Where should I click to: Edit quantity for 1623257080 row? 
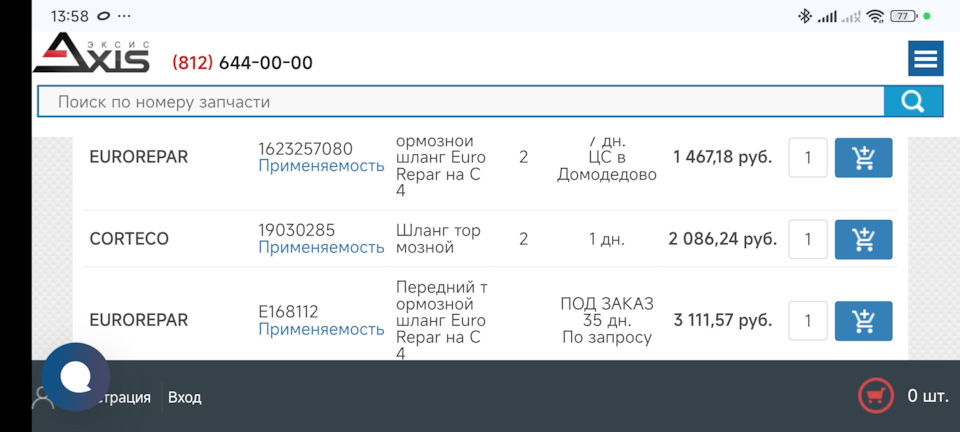pos(808,158)
